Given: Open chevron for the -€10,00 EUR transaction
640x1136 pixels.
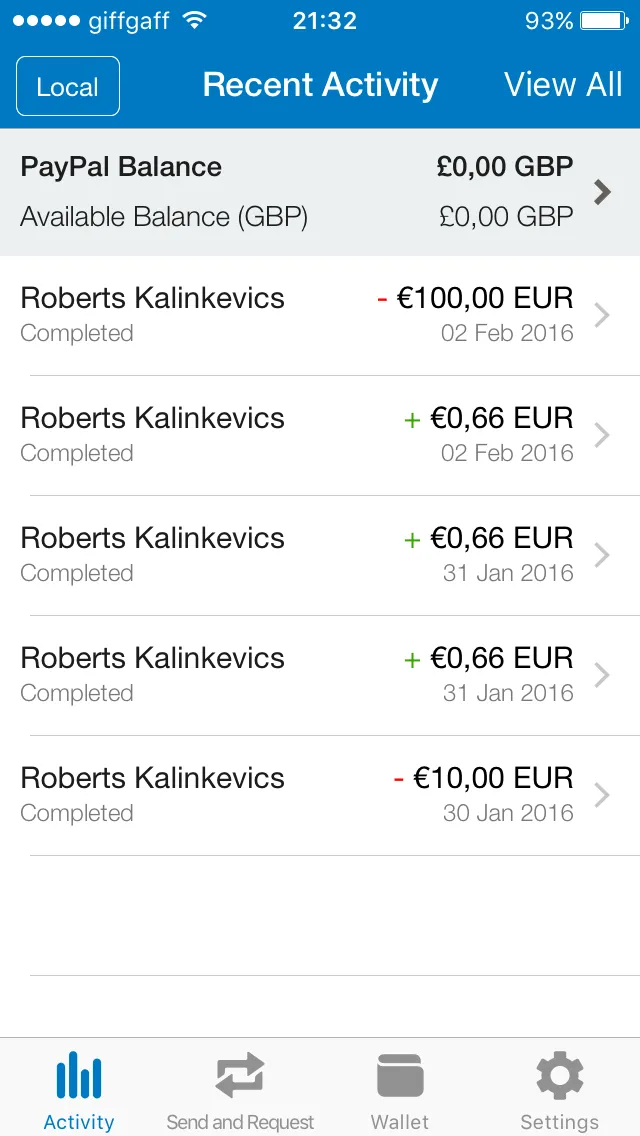Looking at the screenshot, I should 602,795.
